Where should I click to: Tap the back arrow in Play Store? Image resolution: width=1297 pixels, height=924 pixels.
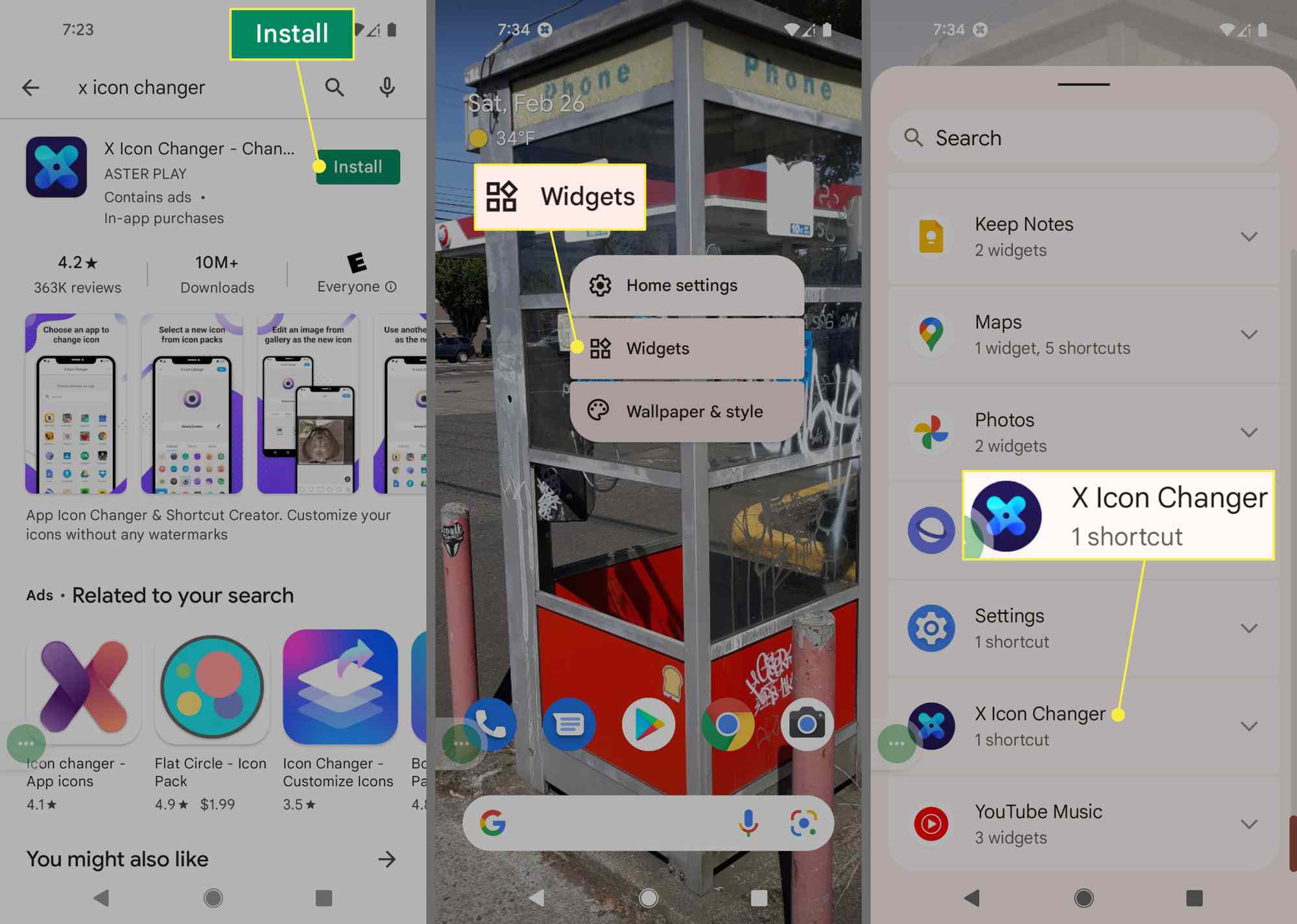[x=30, y=88]
